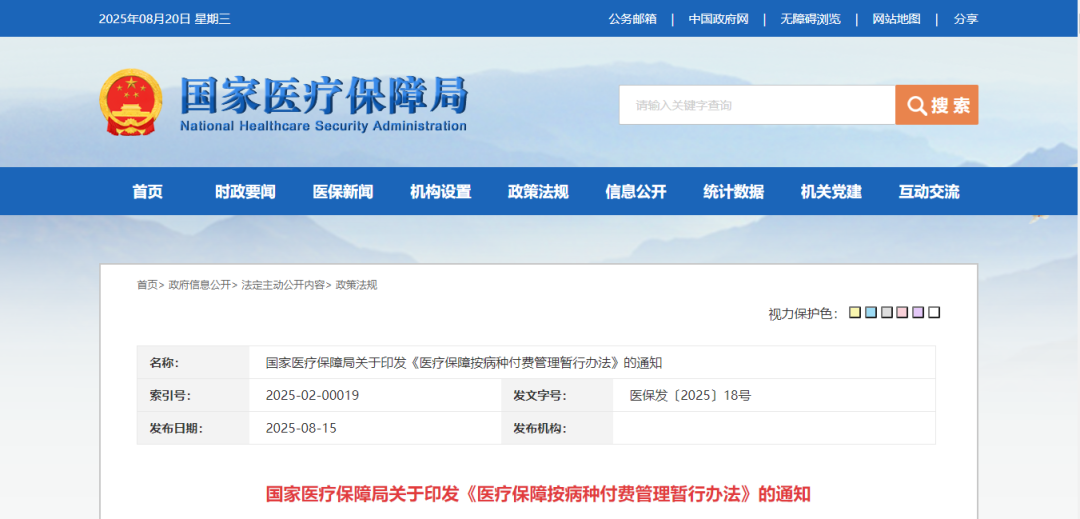1080x519 pixels.
Task: Open the 时政要闻 navigation tab
Action: coord(245,191)
